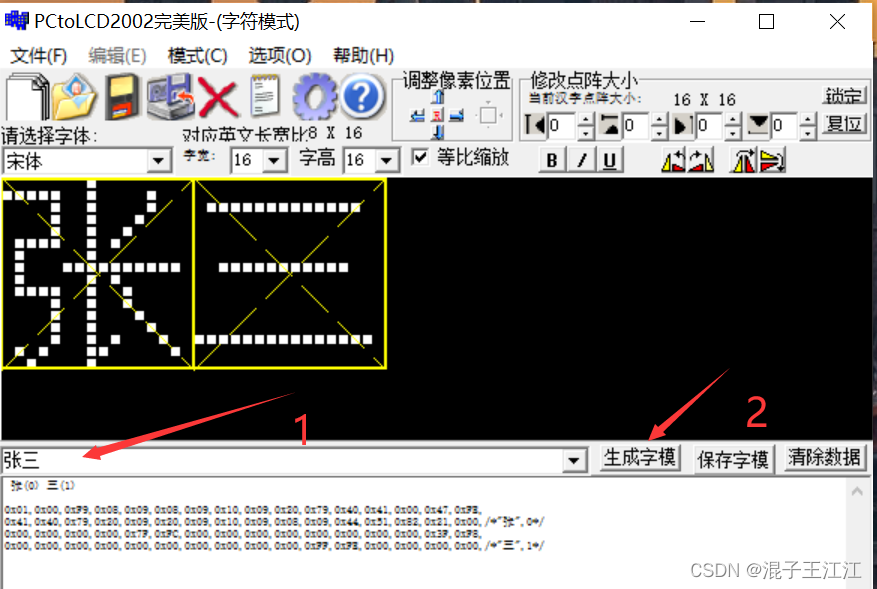Click the red X delete icon
The image size is (877, 589).
point(218,98)
